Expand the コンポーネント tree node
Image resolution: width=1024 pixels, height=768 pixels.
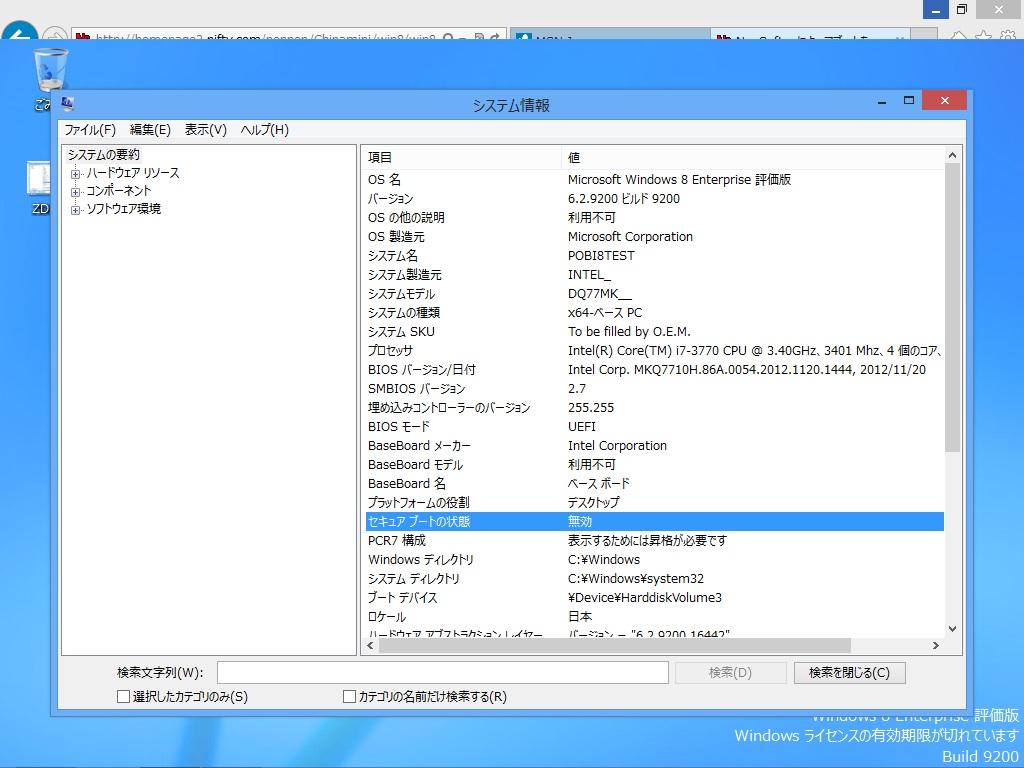tap(76, 192)
